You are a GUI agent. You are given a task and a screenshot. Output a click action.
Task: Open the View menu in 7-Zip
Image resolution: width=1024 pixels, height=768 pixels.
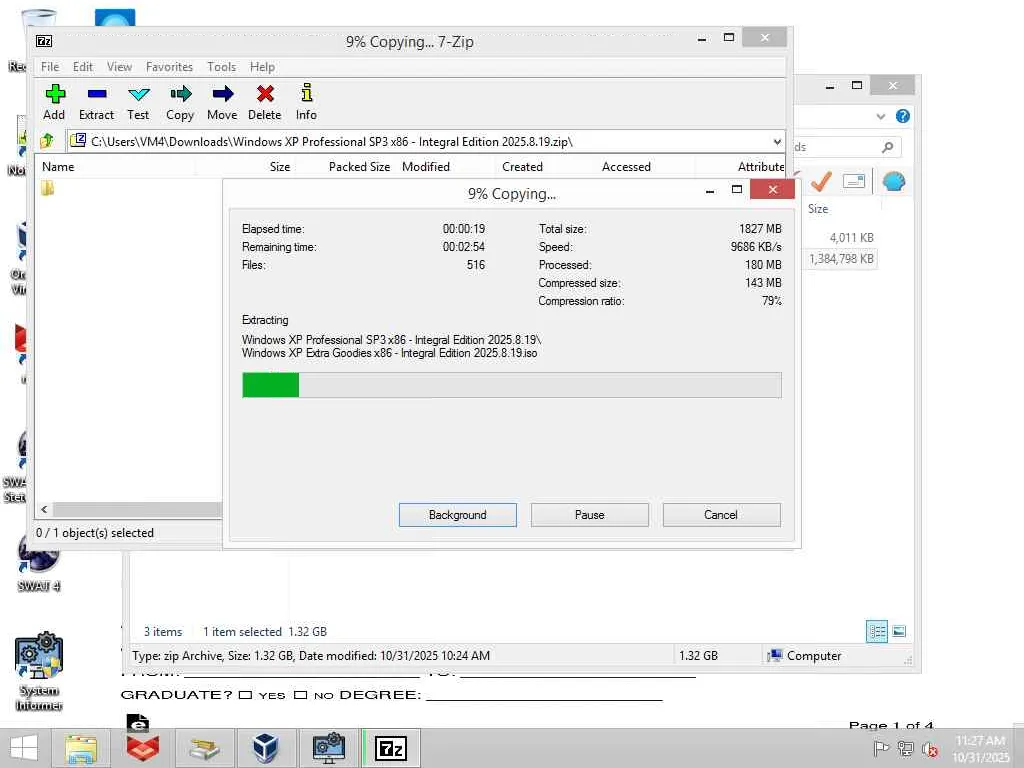tap(119, 67)
